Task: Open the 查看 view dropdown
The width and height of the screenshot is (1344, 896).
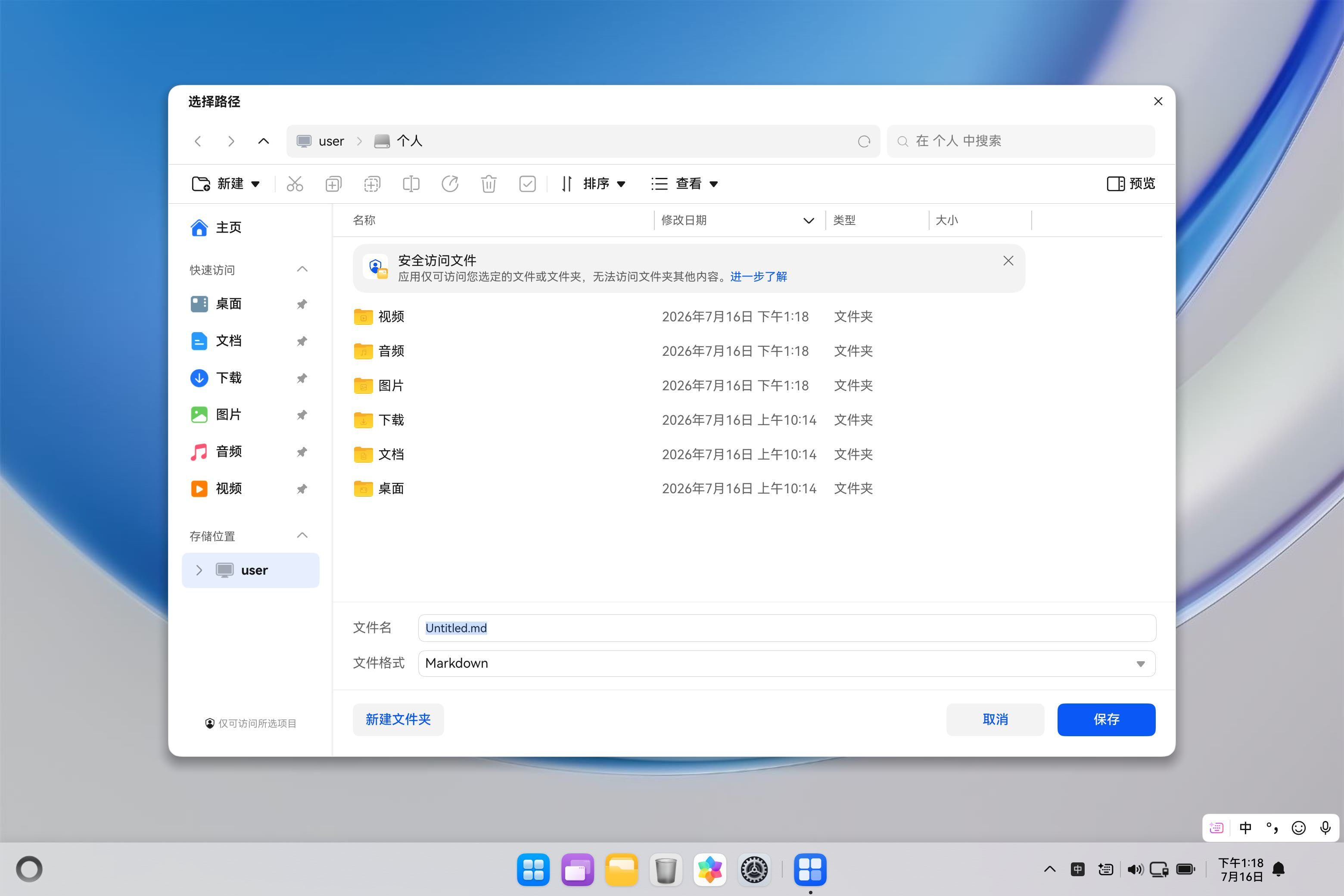Action: tap(684, 184)
